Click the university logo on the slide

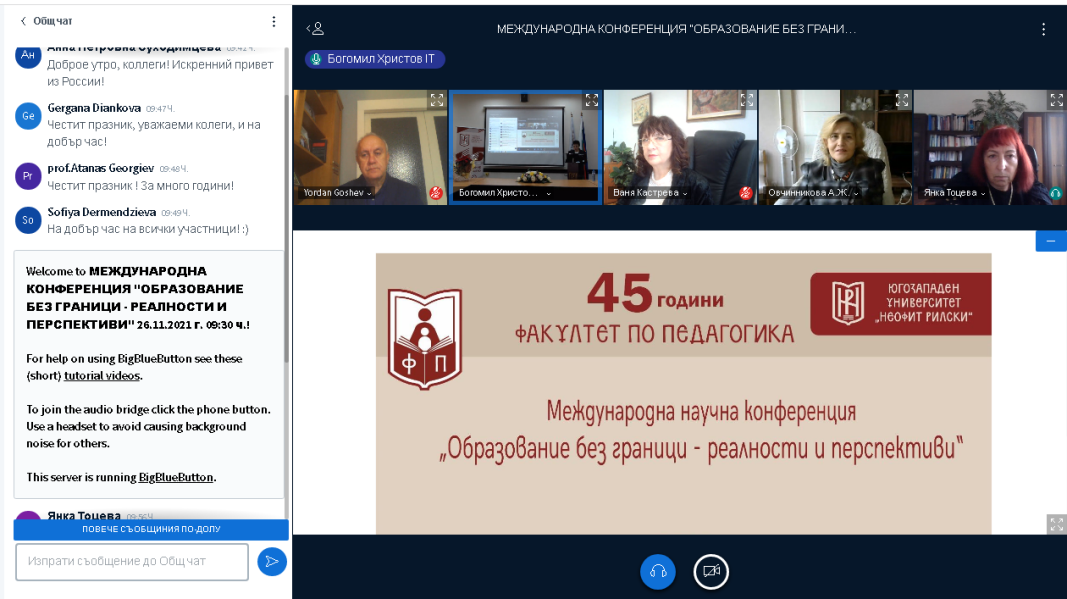[900, 304]
